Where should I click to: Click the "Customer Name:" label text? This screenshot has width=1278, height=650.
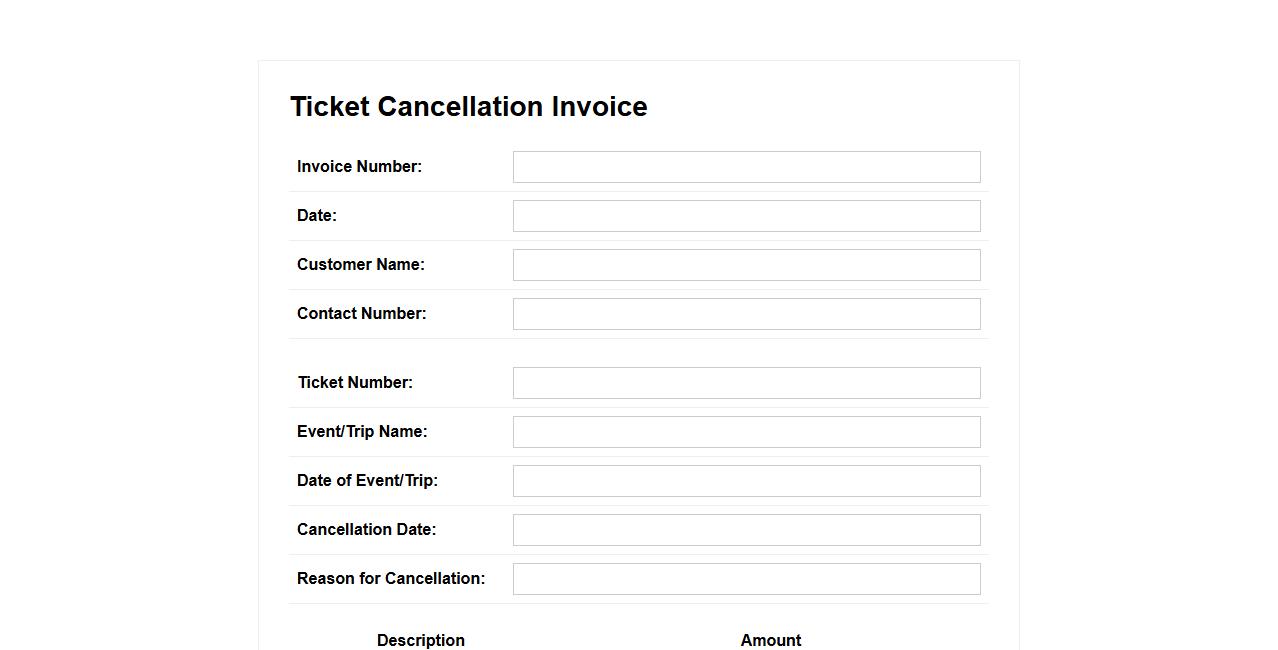360,265
